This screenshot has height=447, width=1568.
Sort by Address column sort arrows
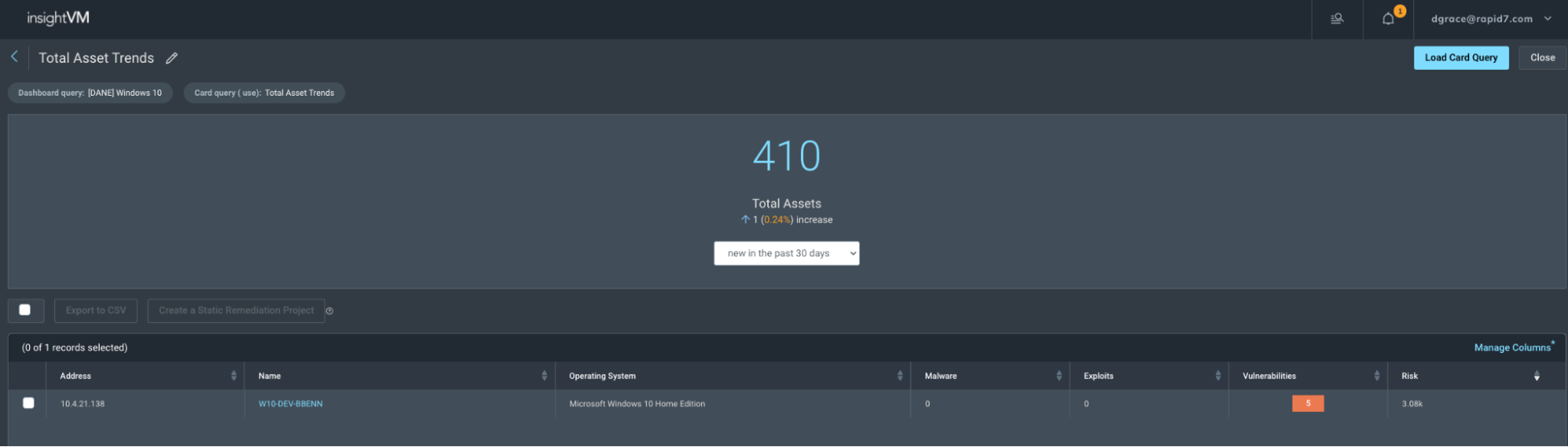234,376
